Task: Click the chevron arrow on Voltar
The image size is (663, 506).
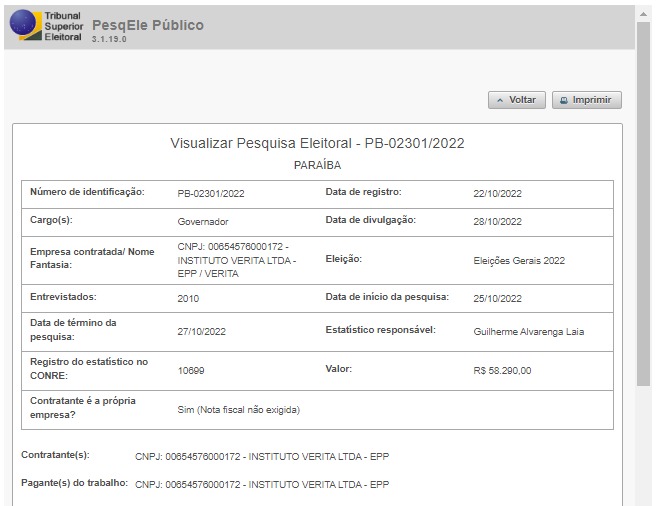Action: (x=500, y=100)
